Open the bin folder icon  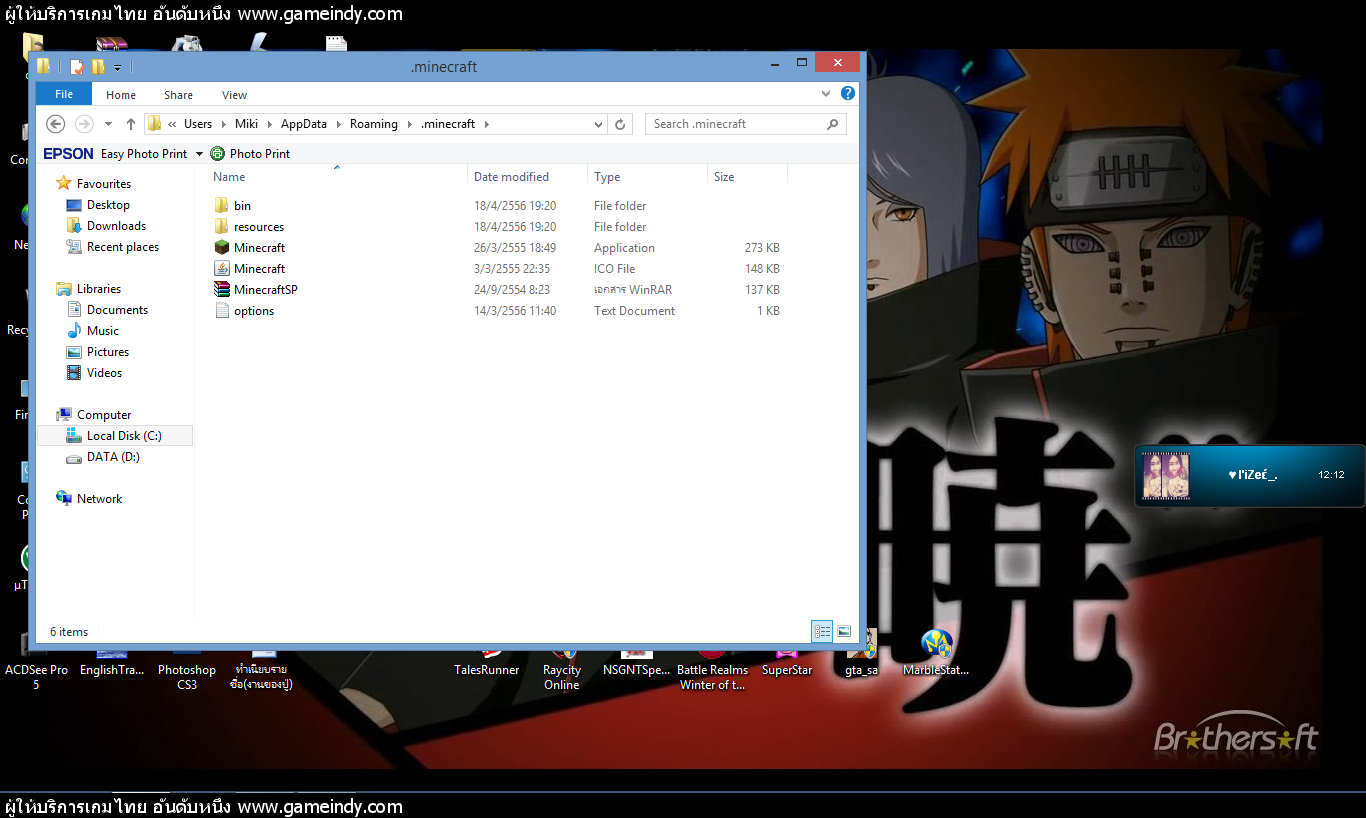pos(222,205)
